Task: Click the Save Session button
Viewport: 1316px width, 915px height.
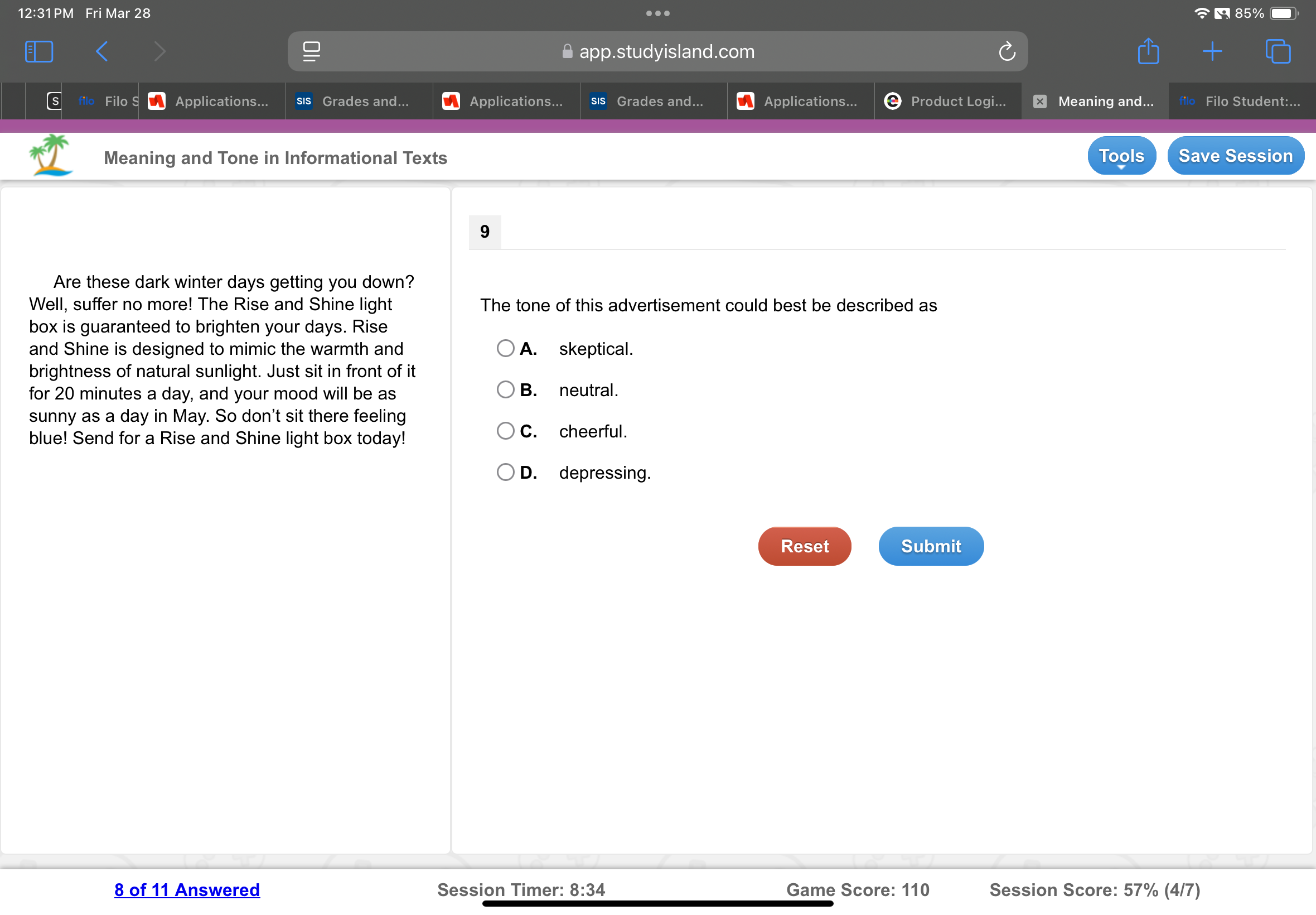Action: click(x=1235, y=156)
